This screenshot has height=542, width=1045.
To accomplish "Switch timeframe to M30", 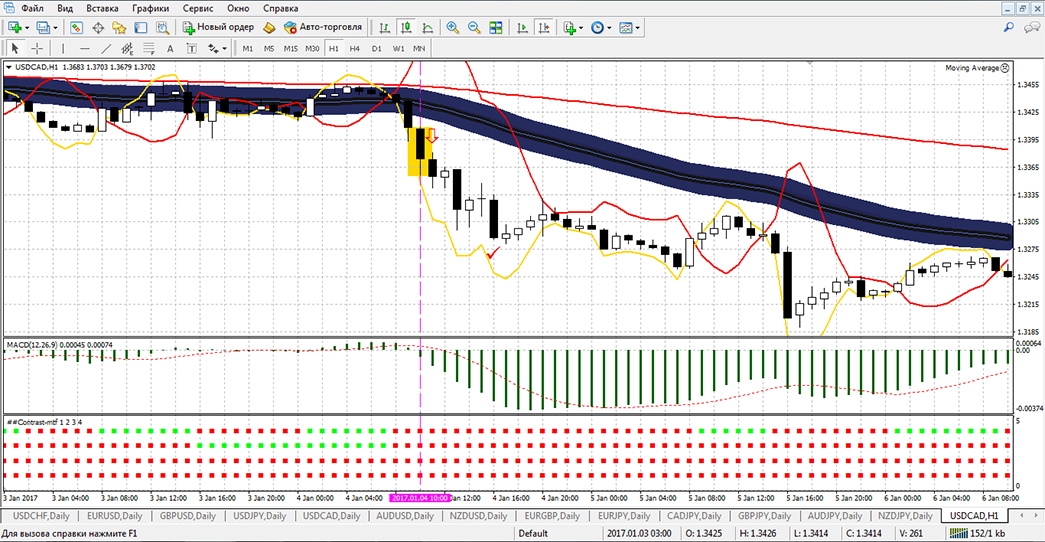I will point(312,48).
